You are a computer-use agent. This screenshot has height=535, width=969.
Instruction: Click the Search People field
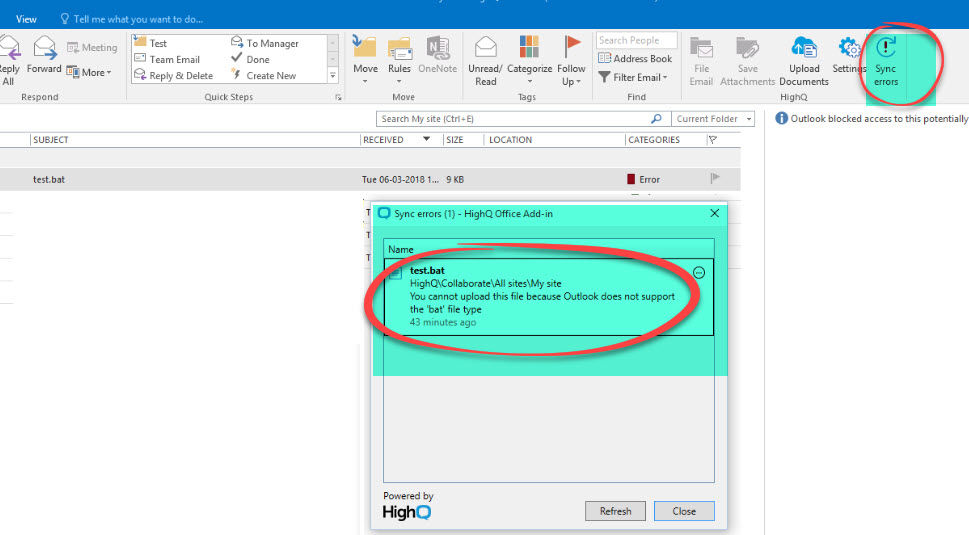click(637, 40)
